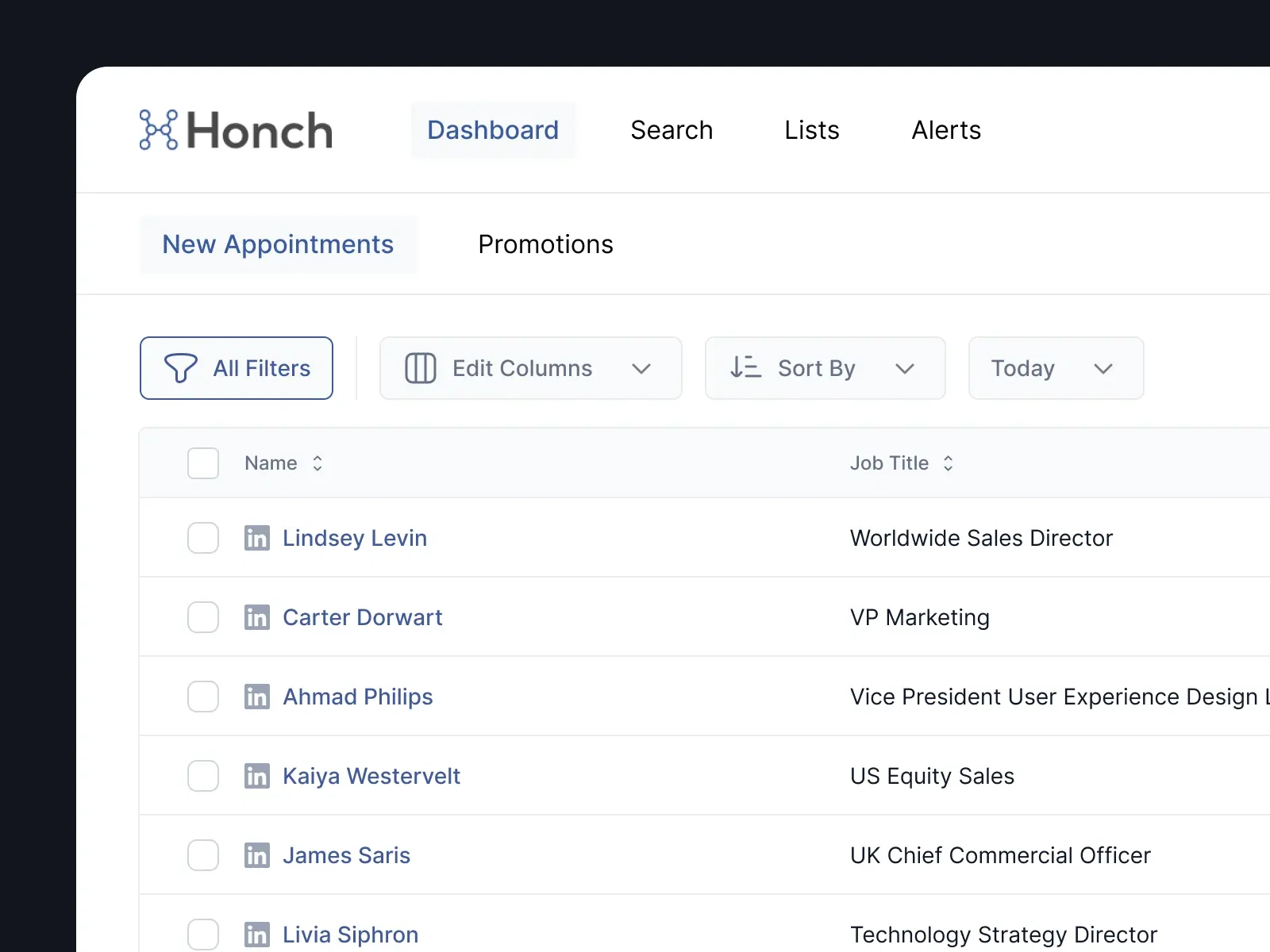Switch to the Promotions tab
Image resolution: width=1270 pixels, height=952 pixels.
[545, 244]
